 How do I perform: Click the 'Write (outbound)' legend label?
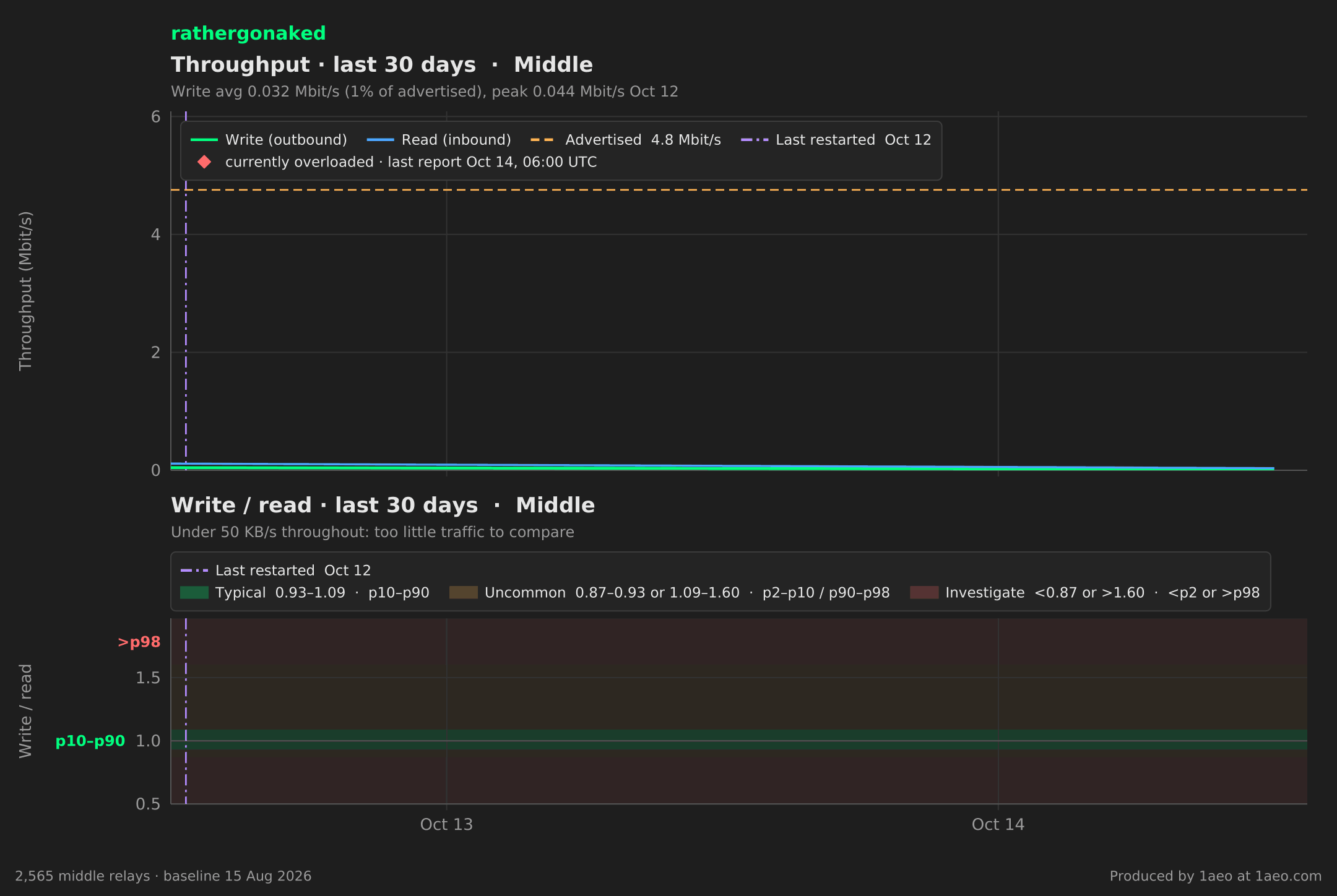pos(286,140)
